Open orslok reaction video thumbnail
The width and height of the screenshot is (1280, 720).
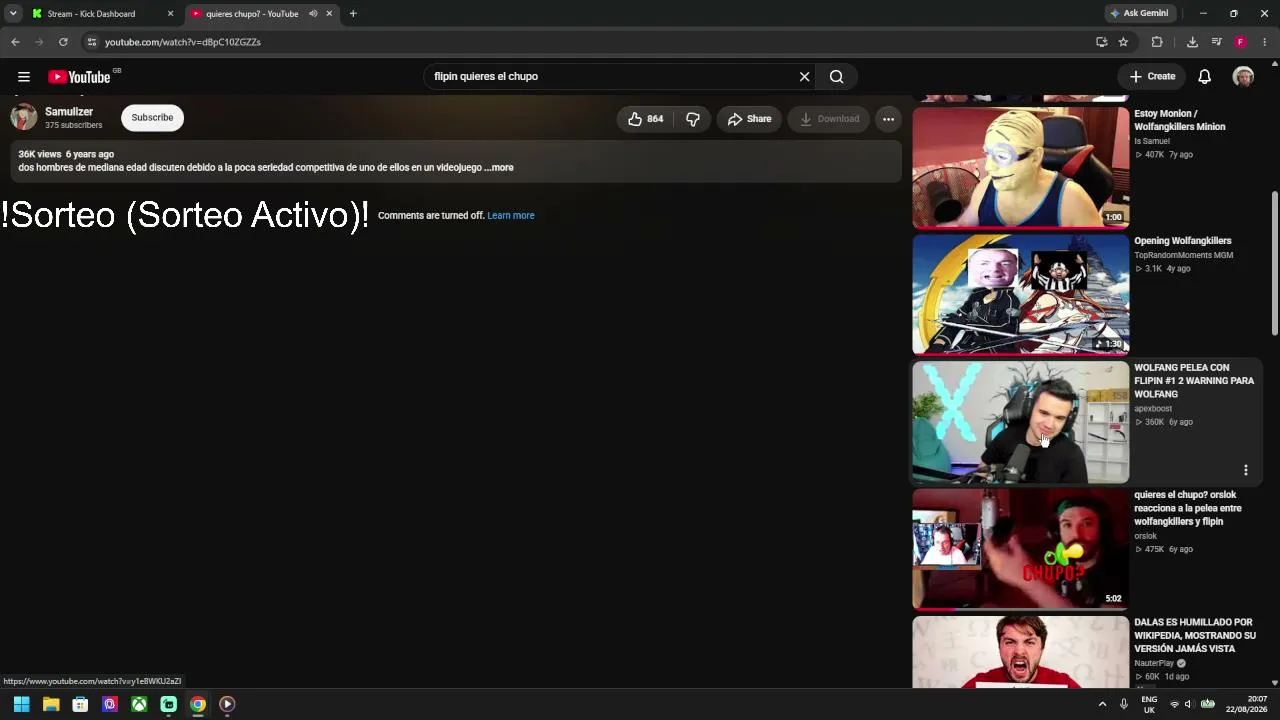point(1020,549)
